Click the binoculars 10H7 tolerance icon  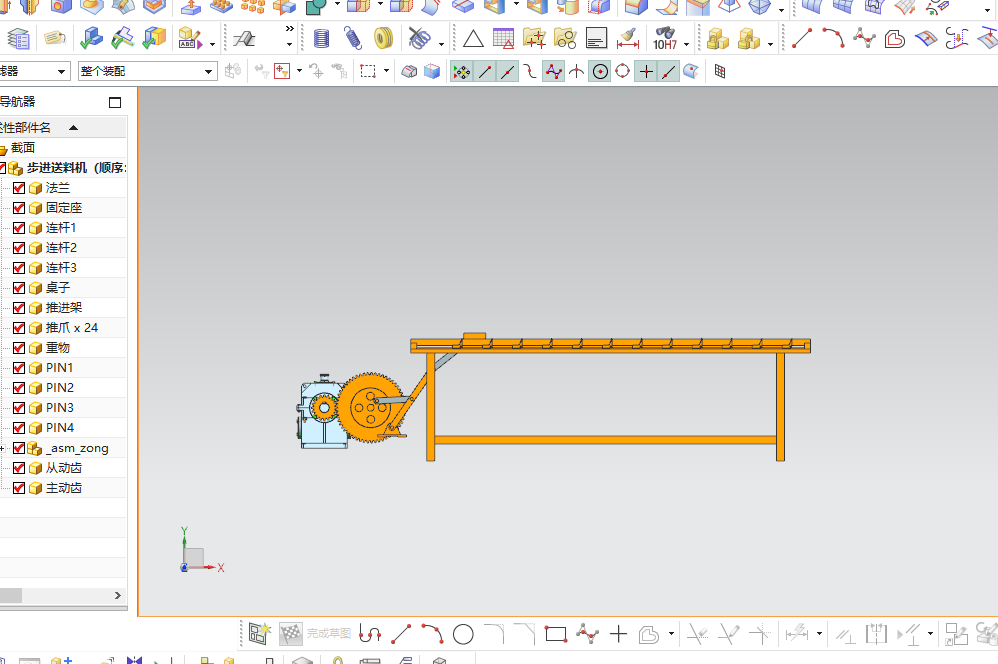coord(664,38)
